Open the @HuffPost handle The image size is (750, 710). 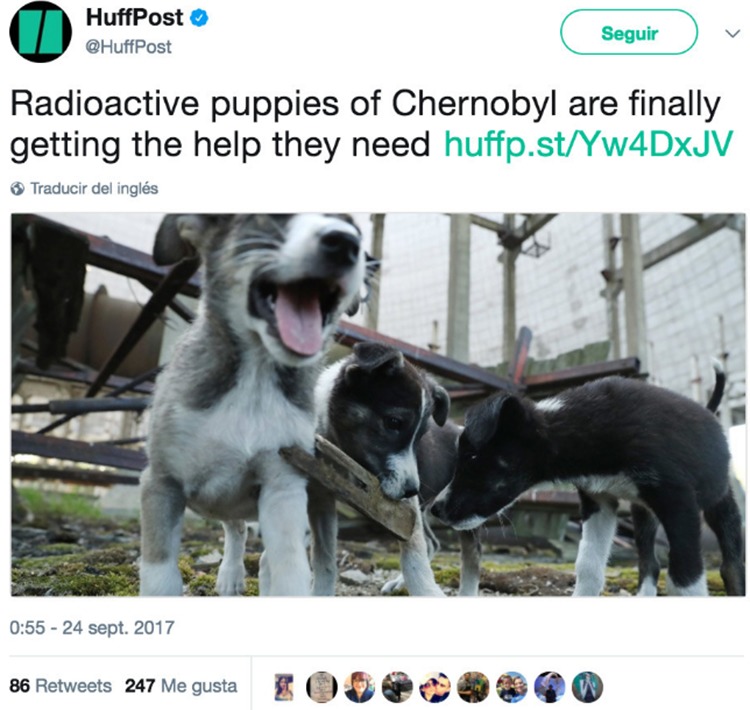(128, 47)
